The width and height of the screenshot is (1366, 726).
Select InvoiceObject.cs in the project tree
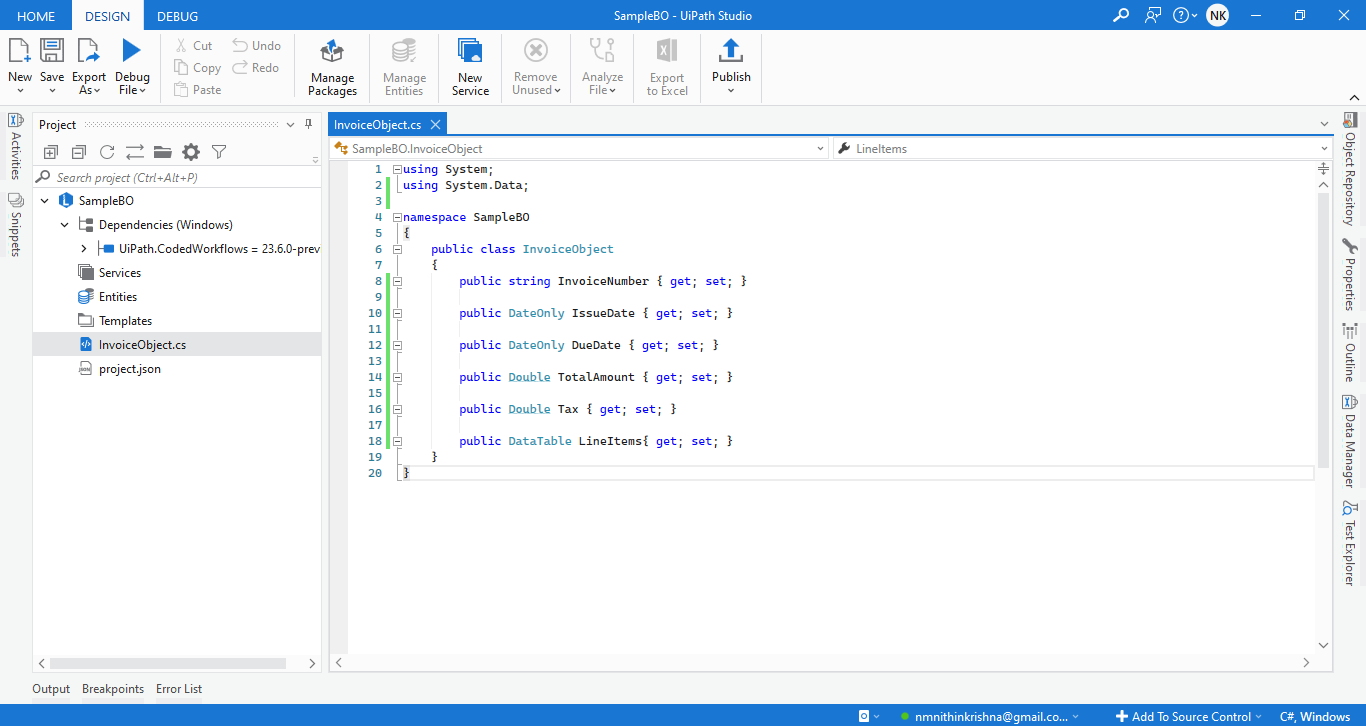[177, 345]
